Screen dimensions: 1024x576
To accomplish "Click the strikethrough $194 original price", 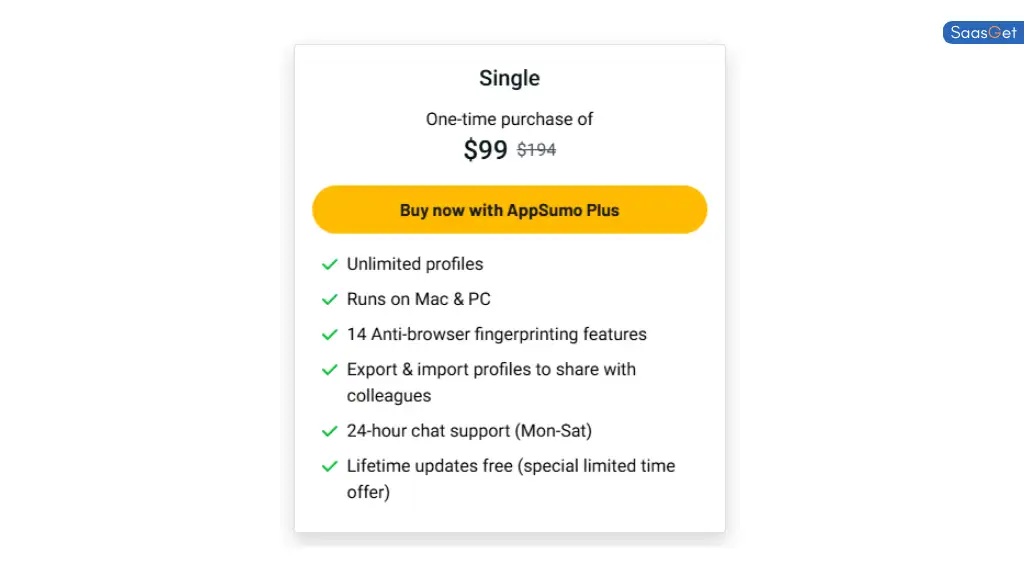I will 535,149.
